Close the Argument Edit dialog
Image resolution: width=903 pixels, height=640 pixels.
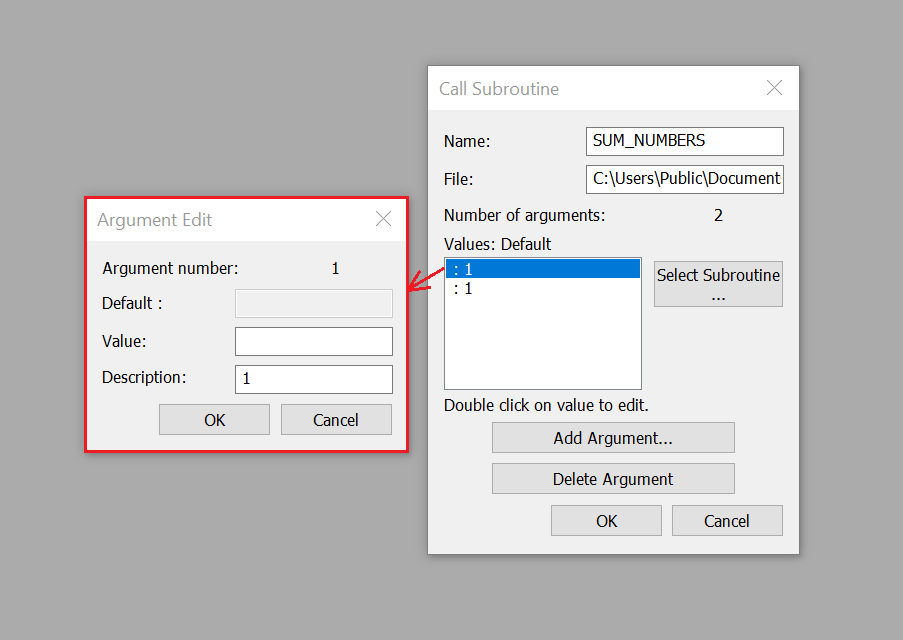click(383, 219)
